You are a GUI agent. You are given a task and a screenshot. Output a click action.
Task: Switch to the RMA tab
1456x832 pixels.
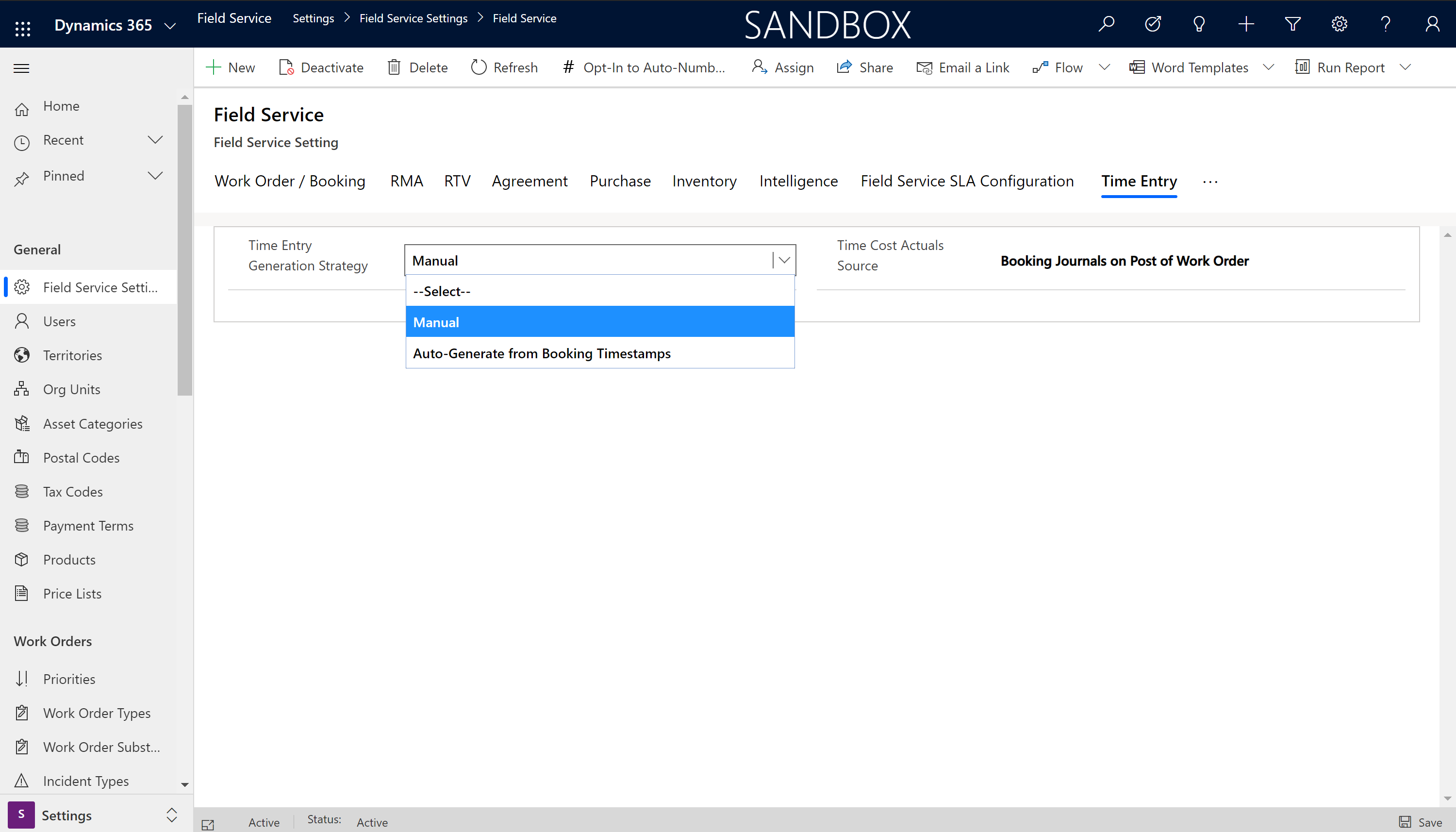406,181
